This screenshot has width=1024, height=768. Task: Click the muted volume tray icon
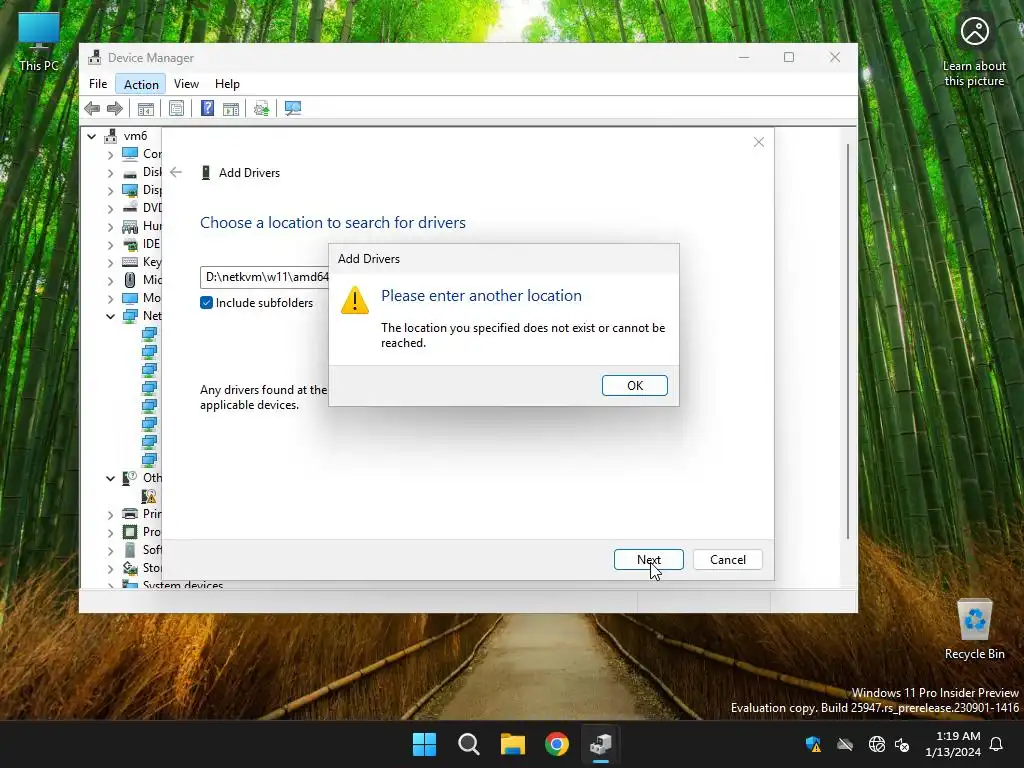point(902,744)
